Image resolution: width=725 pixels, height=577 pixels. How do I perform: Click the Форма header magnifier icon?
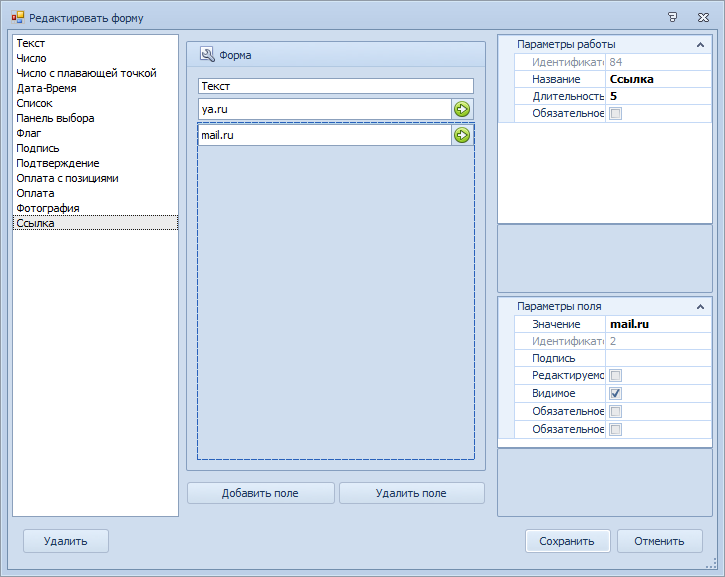[x=207, y=55]
